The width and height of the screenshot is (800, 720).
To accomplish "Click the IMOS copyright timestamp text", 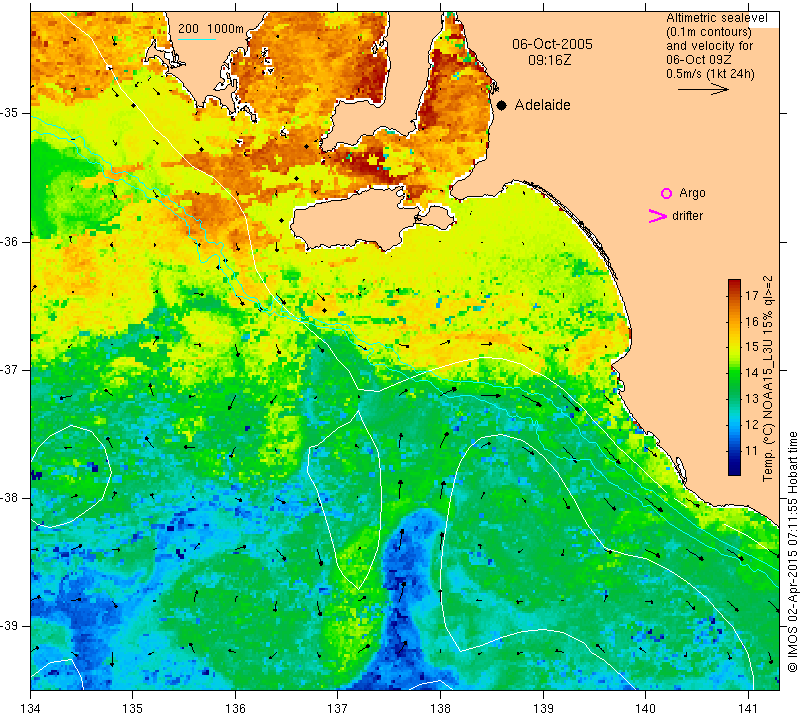I will point(792,552).
